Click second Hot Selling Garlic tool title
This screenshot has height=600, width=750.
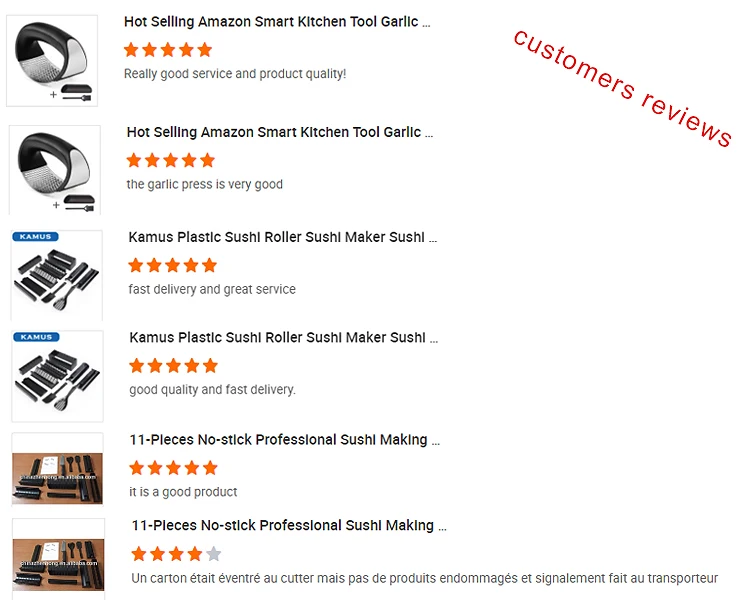point(280,132)
